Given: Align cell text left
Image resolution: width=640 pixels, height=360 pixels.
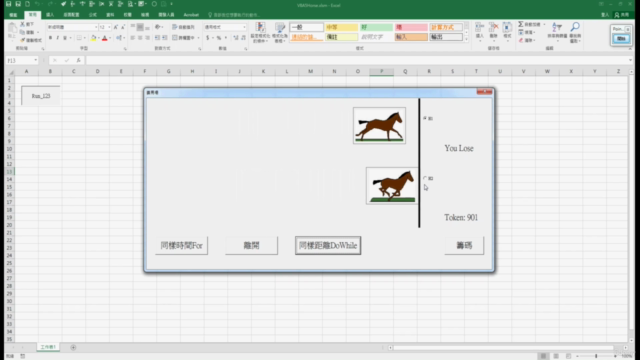Looking at the screenshot, I should (133, 38).
